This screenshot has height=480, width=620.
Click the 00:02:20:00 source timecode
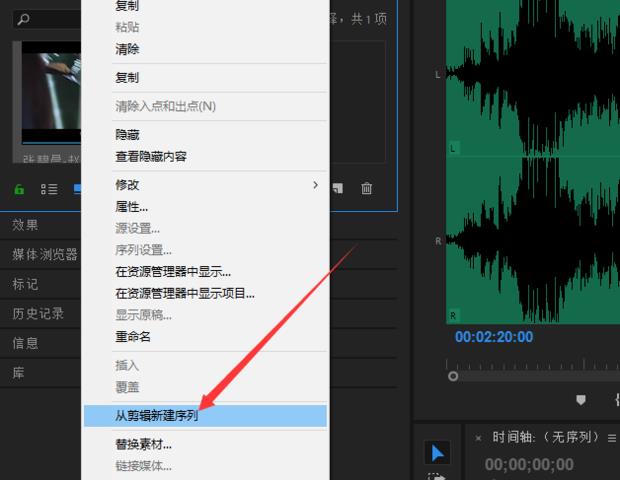click(494, 338)
